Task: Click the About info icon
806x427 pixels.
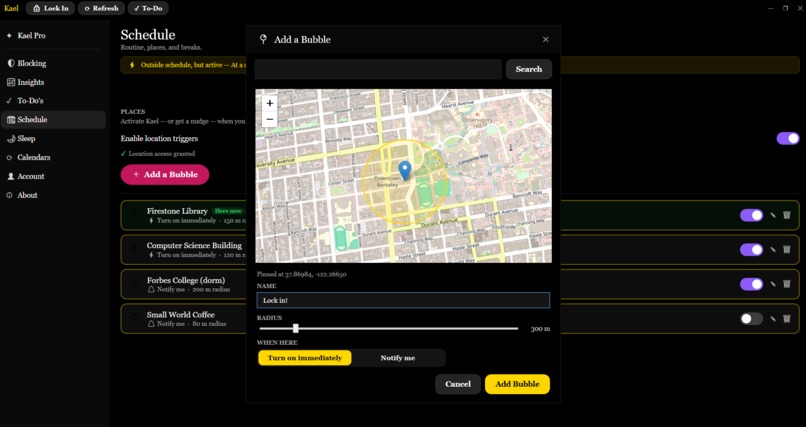Action: (9, 195)
